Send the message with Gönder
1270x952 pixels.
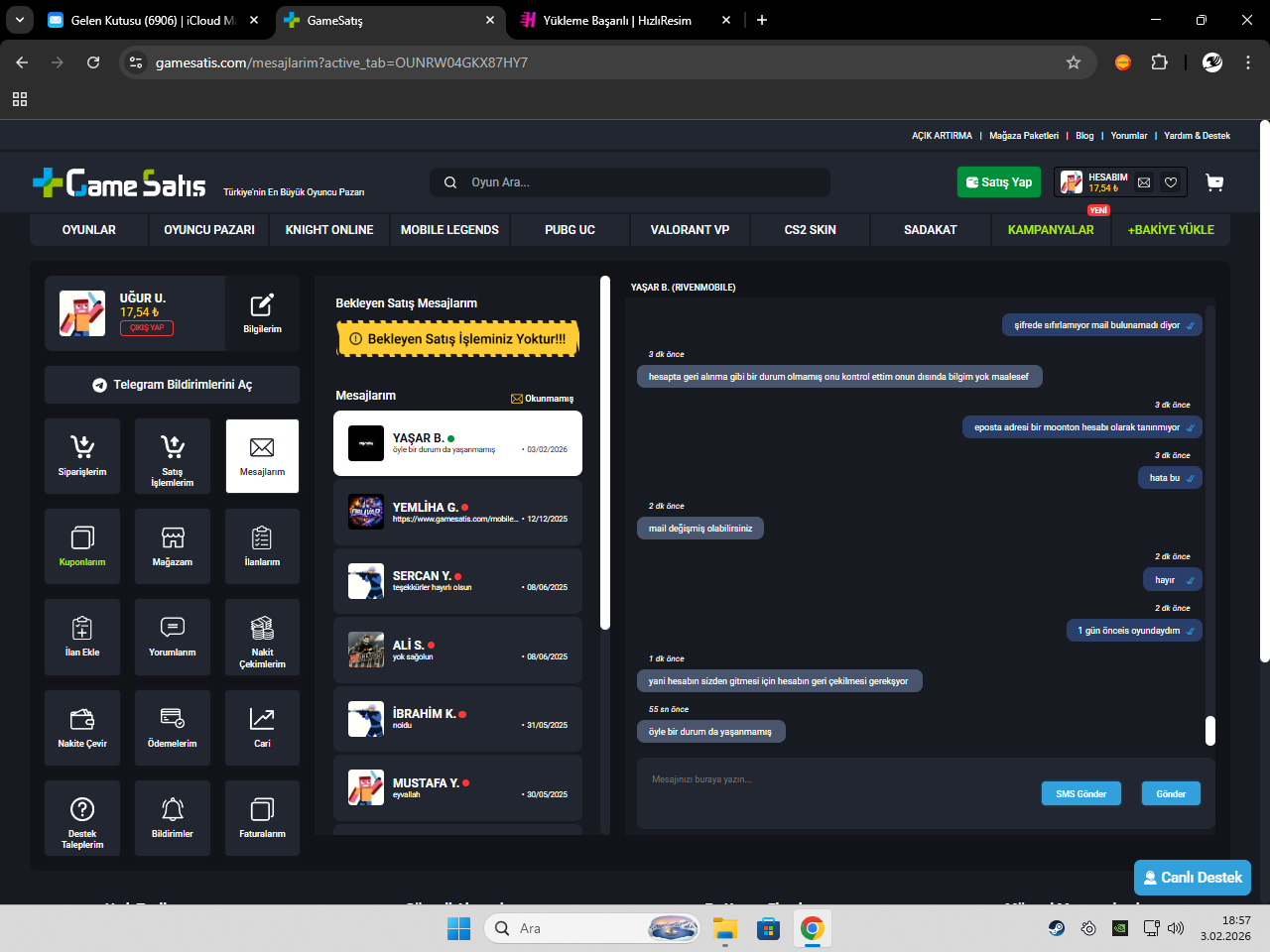coord(1171,793)
